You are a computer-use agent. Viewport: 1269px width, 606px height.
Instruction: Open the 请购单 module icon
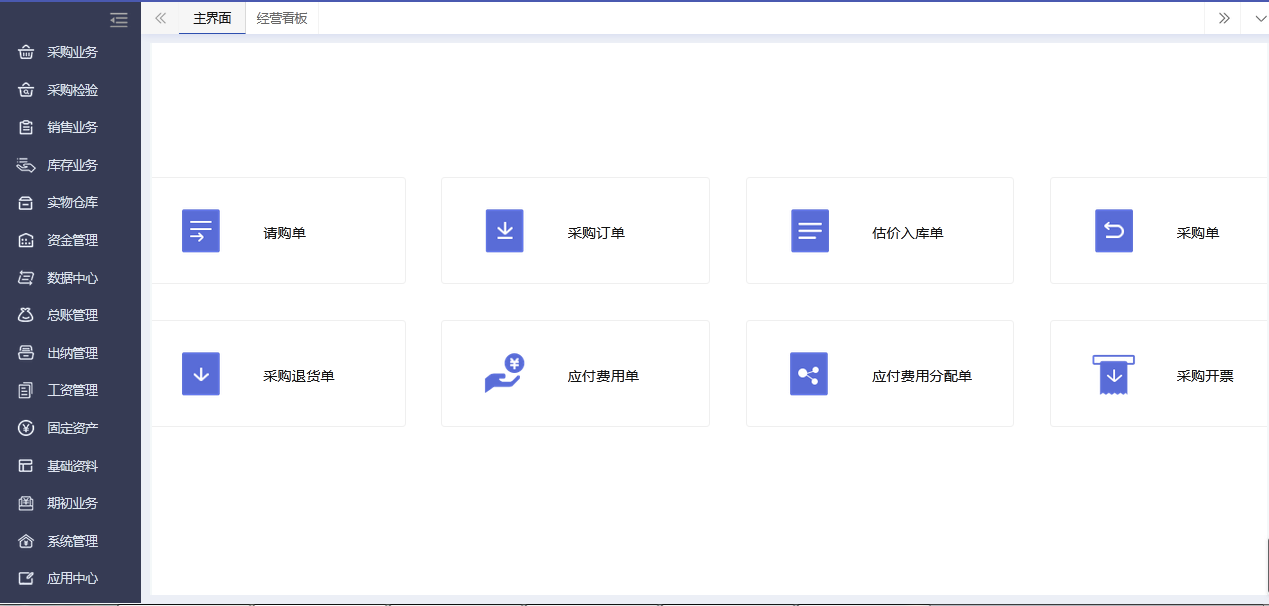pos(201,230)
